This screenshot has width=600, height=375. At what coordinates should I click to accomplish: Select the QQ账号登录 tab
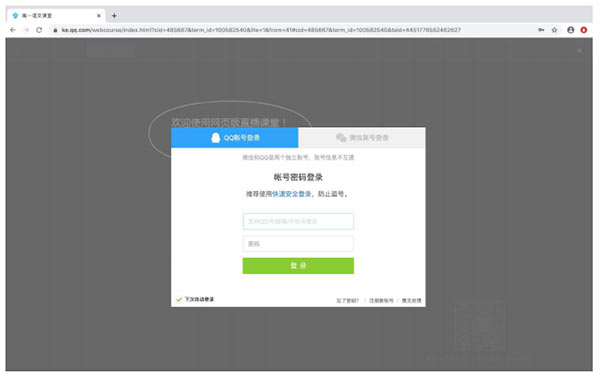[x=235, y=138]
